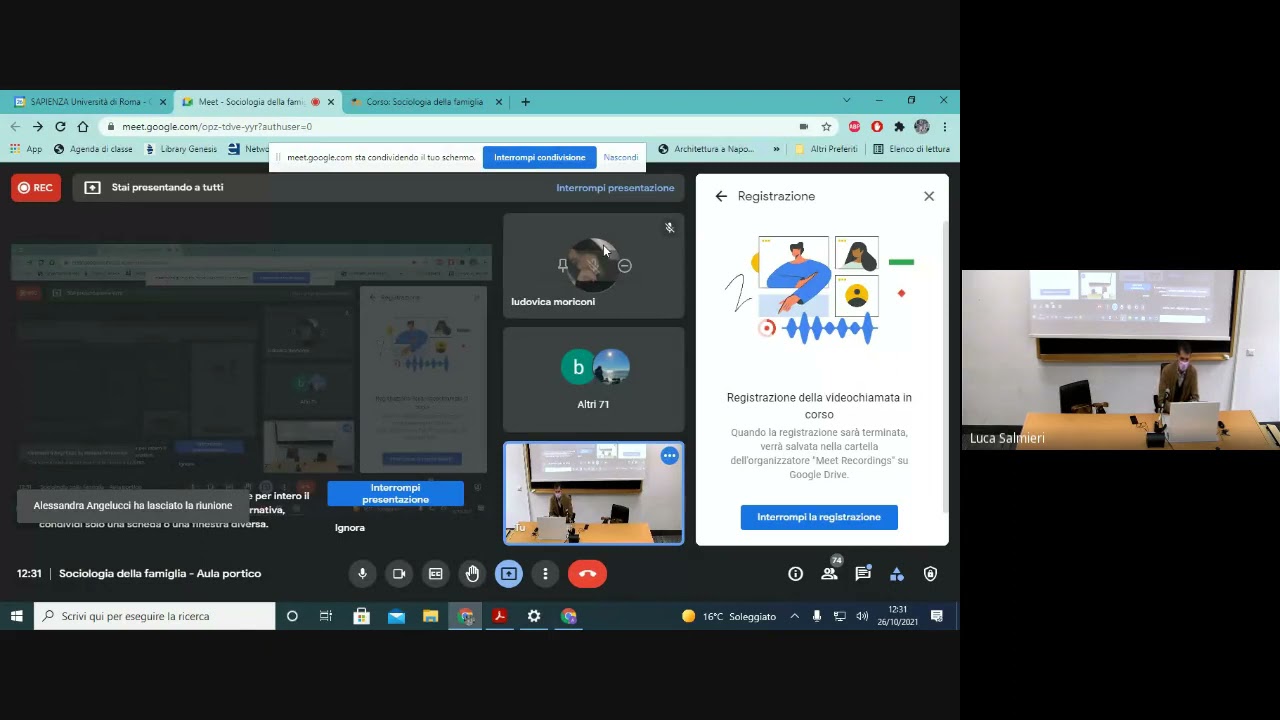Toggle the camera in the Meet control bar
This screenshot has height=720, width=1280.
point(399,574)
